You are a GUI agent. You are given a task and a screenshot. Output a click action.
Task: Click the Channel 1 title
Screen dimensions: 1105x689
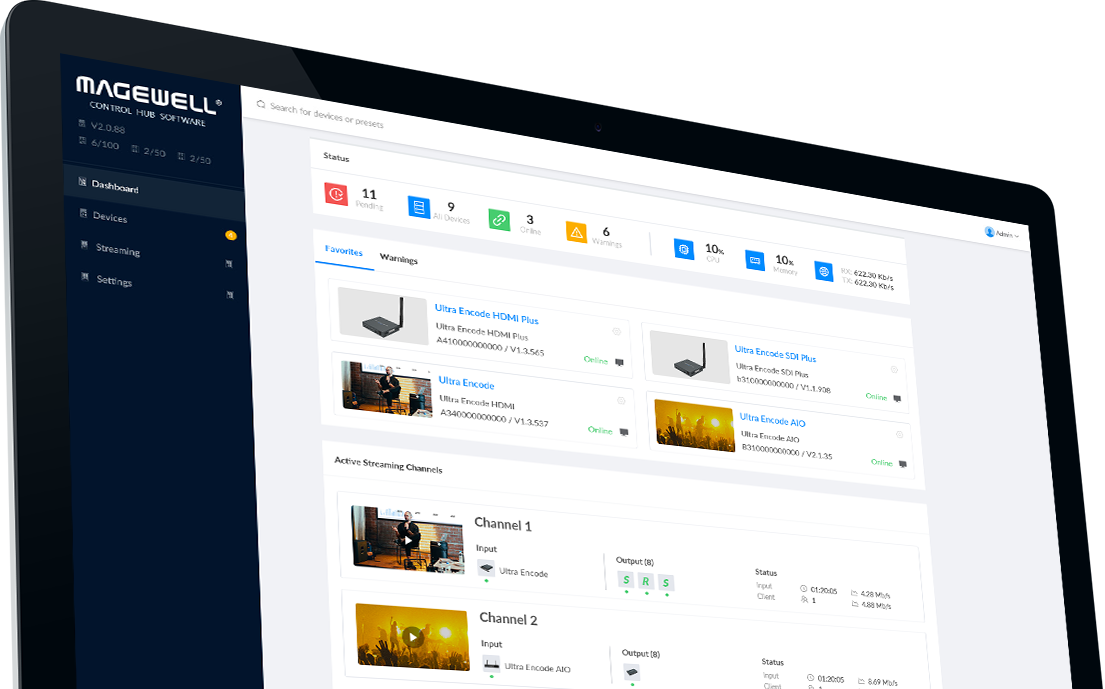503,524
